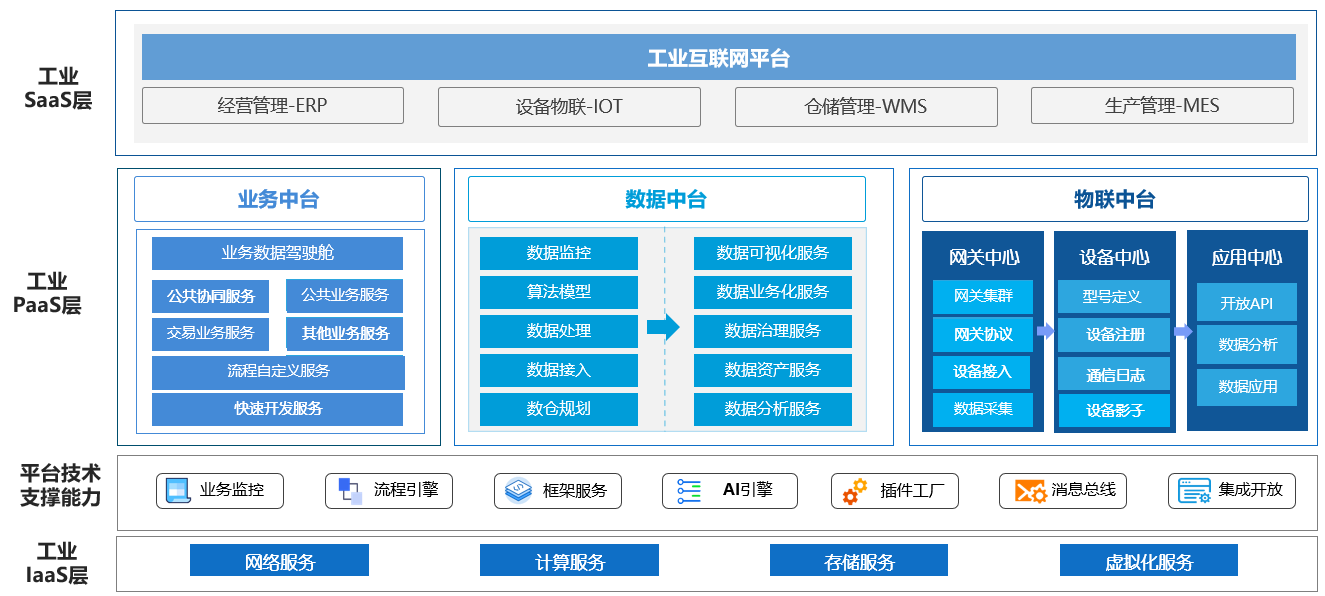
Task: Click the 插件工厂 gears icon
Action: tap(855, 491)
